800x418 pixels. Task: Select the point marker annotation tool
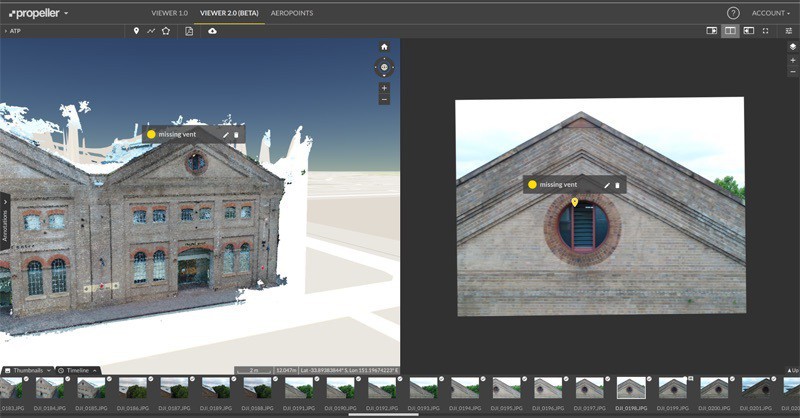point(136,31)
